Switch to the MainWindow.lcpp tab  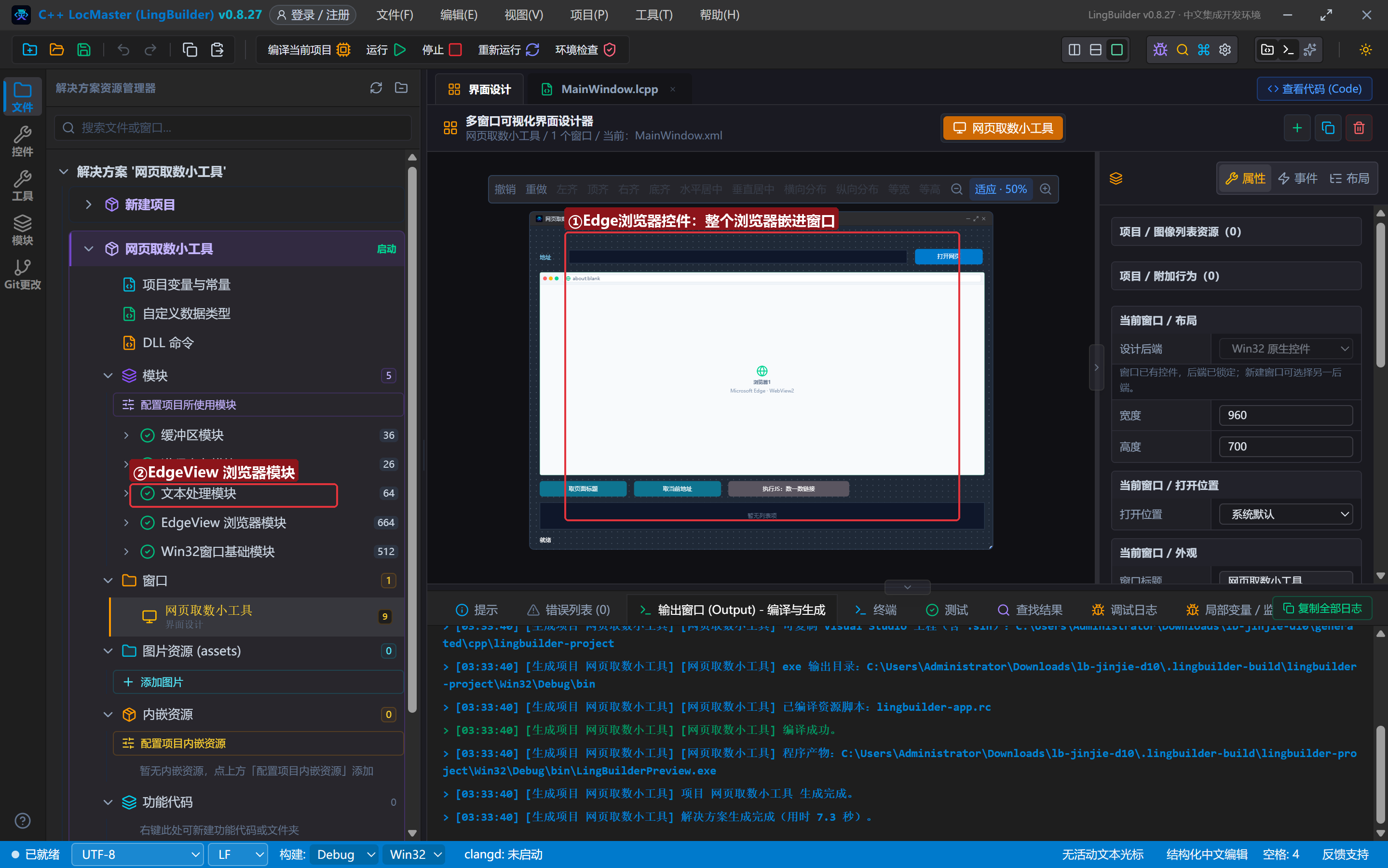(609, 89)
